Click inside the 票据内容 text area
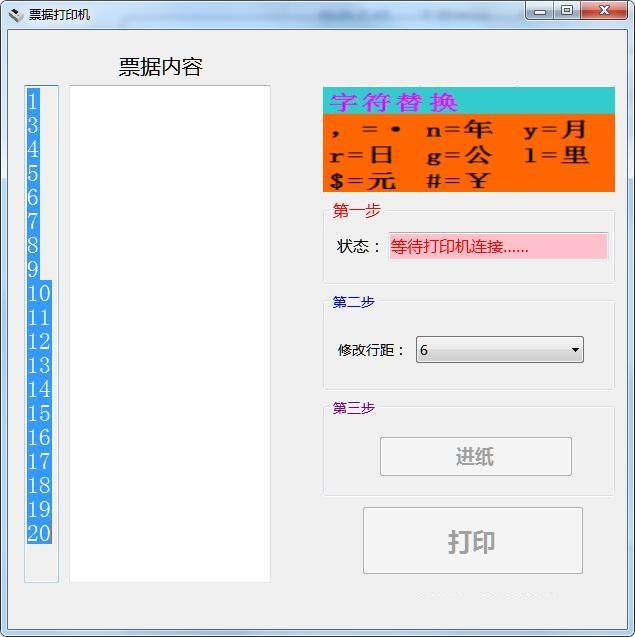The height and width of the screenshot is (637, 635). click(170, 334)
